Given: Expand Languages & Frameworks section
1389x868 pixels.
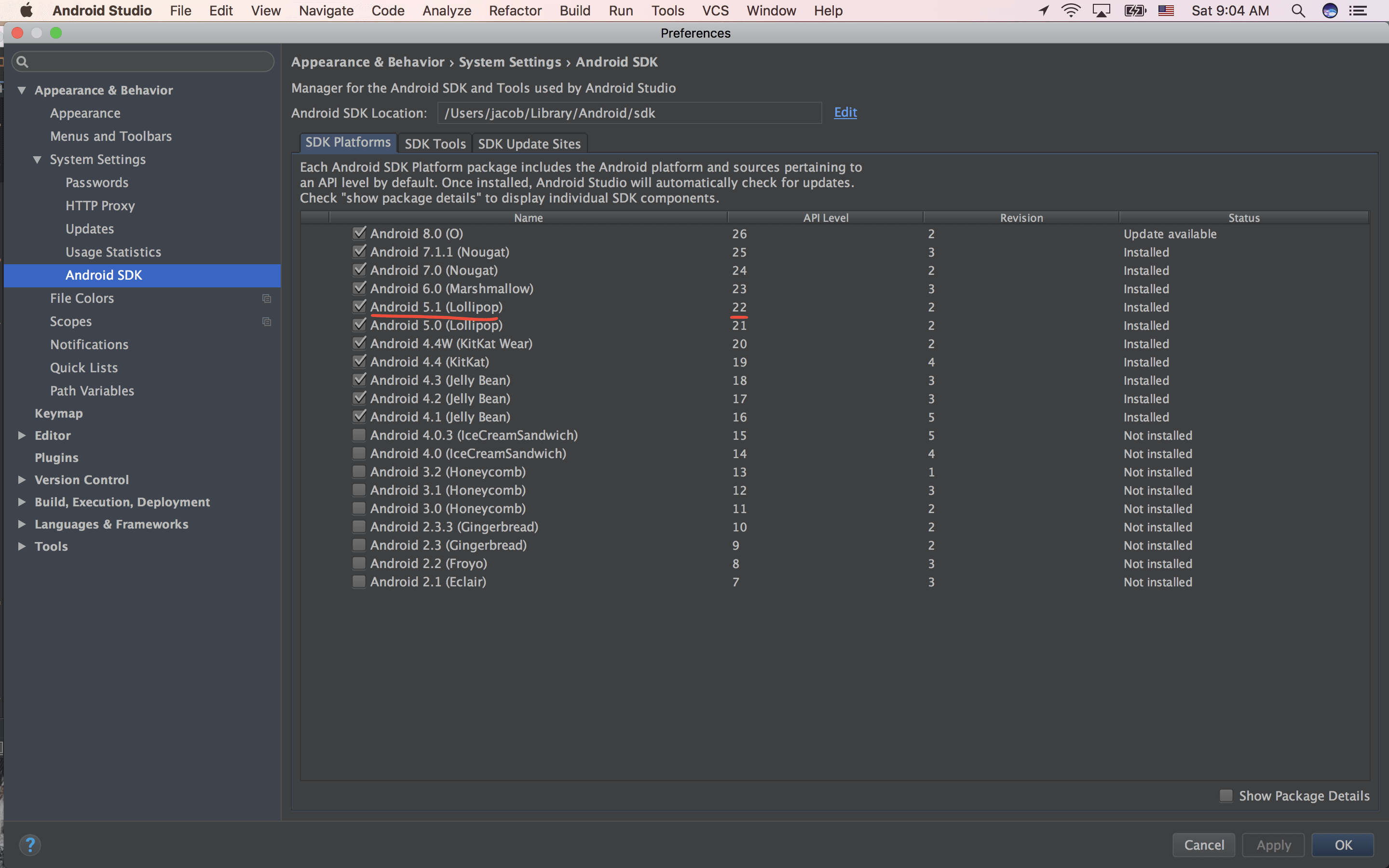Looking at the screenshot, I should (x=22, y=524).
